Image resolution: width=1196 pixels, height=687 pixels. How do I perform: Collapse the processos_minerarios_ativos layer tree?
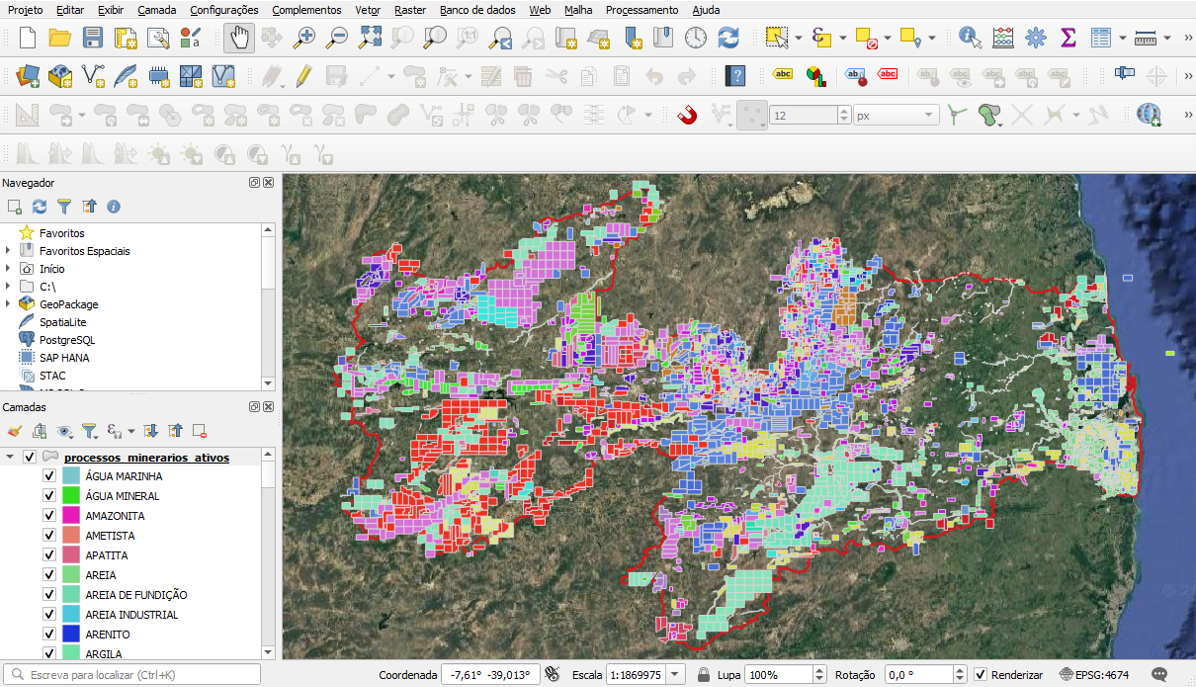10,457
